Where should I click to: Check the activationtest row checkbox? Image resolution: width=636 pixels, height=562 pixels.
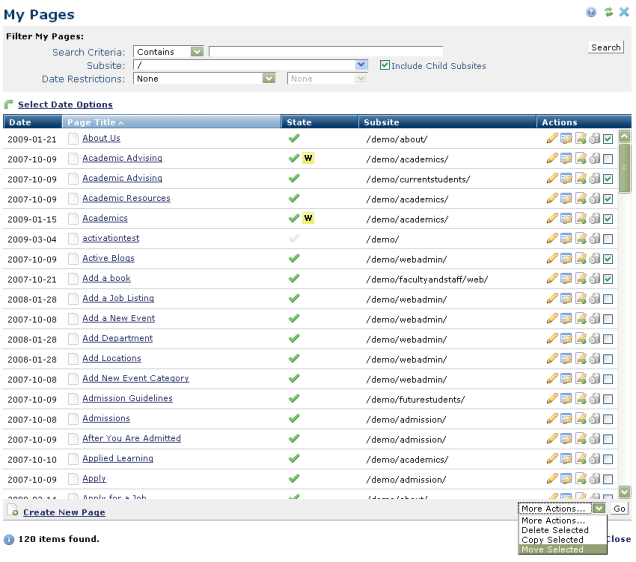point(608,239)
